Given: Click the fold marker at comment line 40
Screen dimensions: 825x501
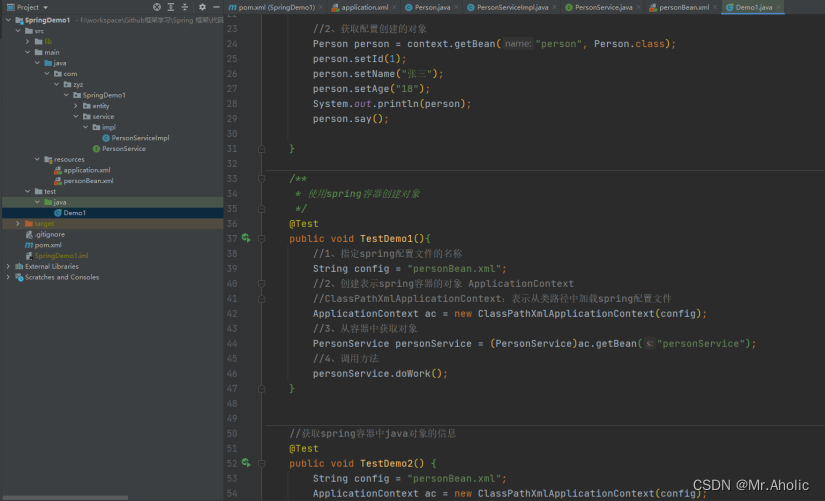Looking at the screenshot, I should [x=261, y=284].
